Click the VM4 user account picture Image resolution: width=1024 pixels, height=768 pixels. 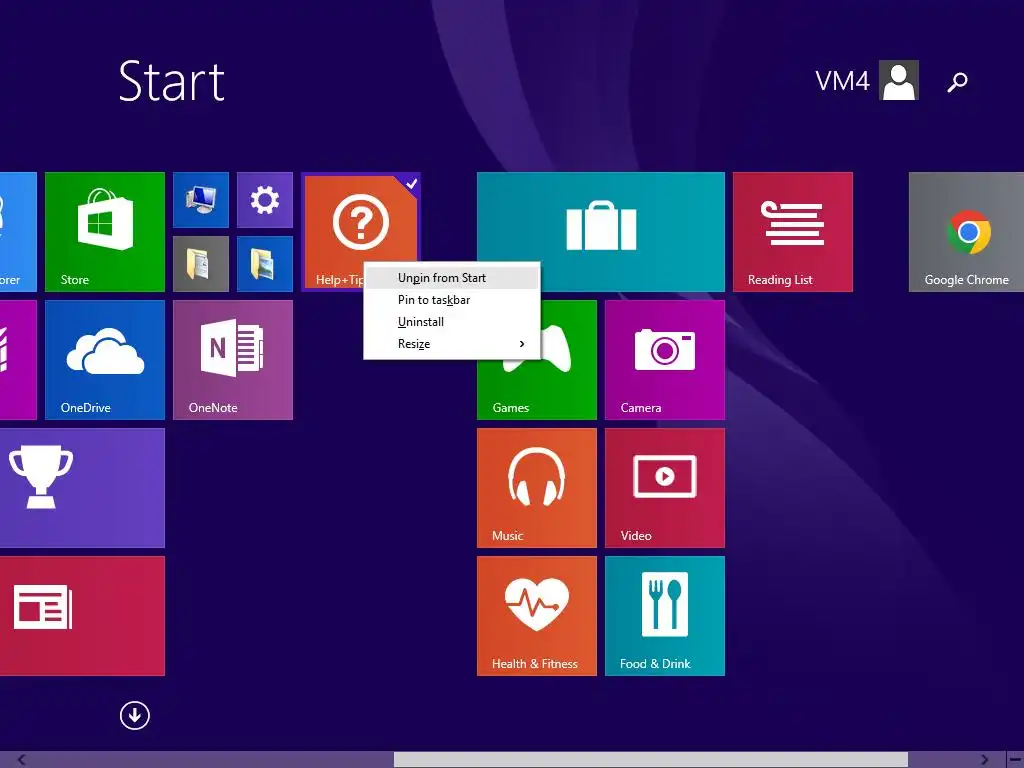[899, 80]
